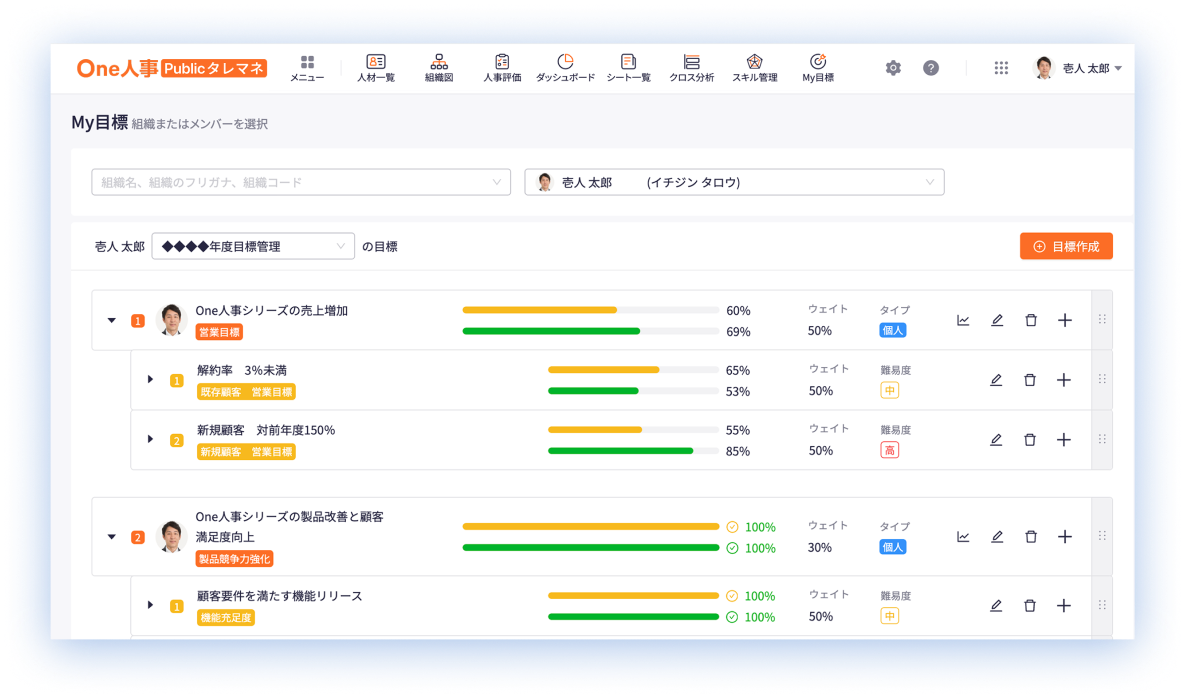Add sub-goal under 売上増加 goal

(1065, 321)
